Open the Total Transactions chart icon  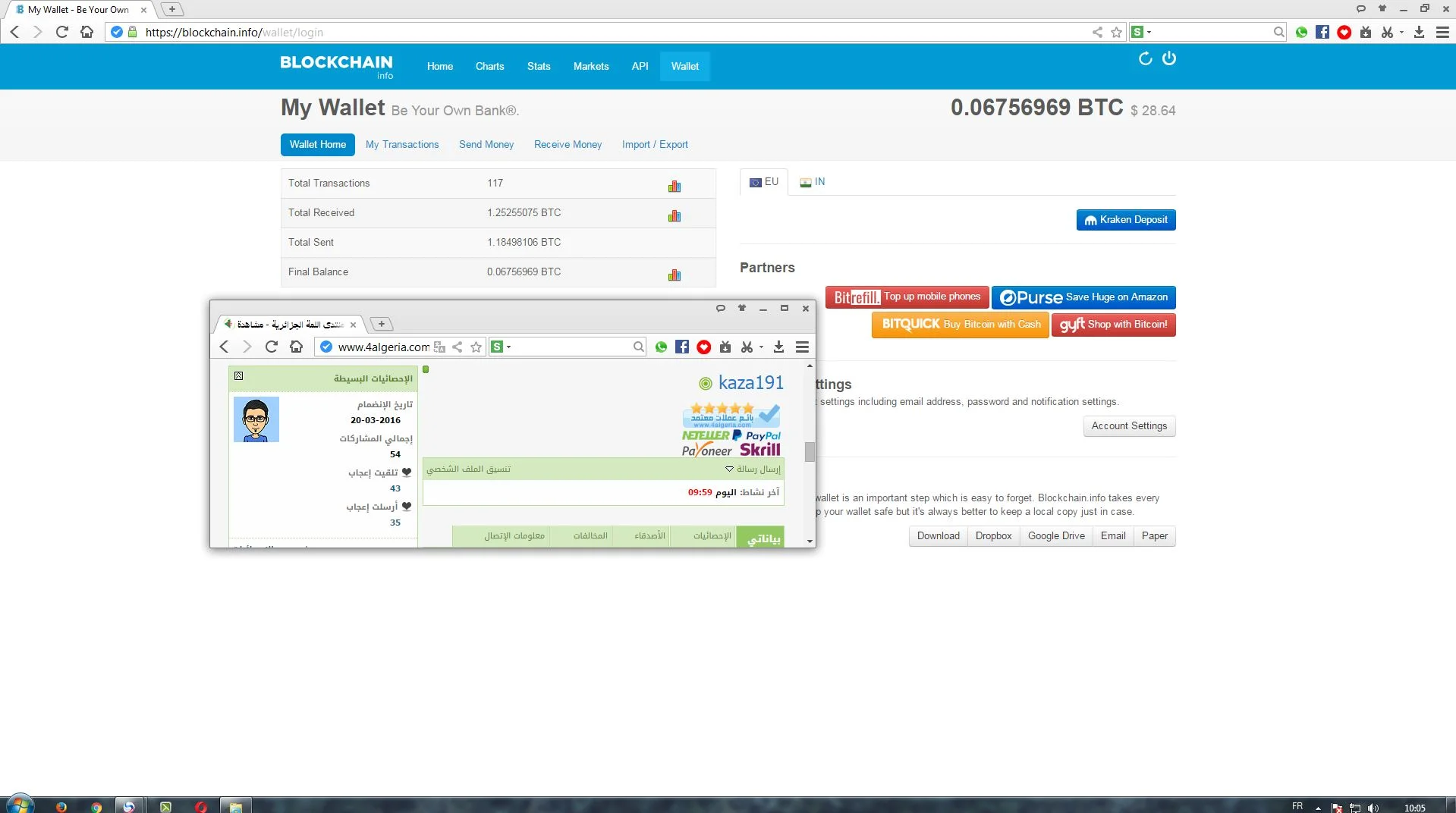tap(674, 186)
